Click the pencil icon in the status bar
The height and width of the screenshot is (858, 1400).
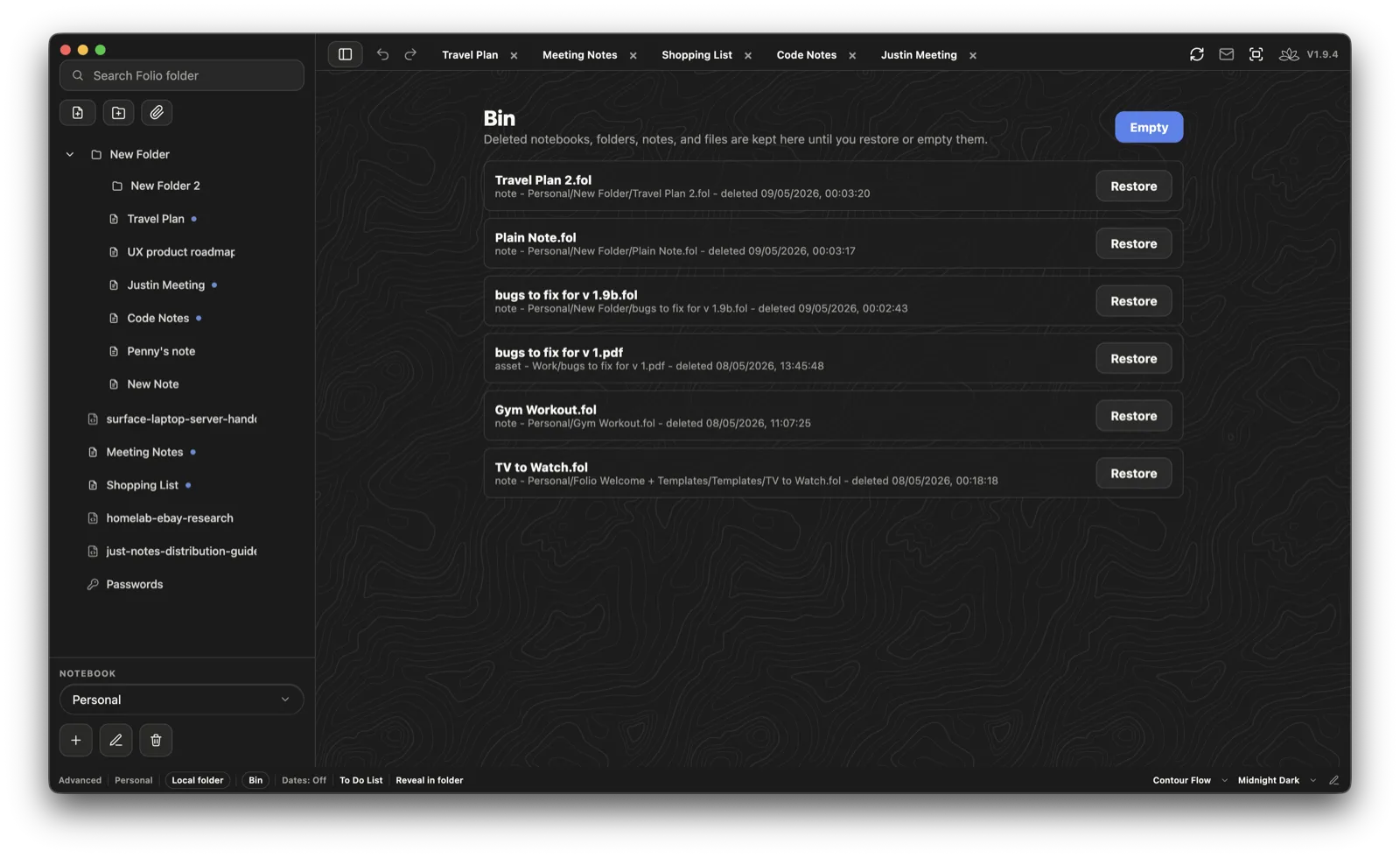pos(1333,780)
